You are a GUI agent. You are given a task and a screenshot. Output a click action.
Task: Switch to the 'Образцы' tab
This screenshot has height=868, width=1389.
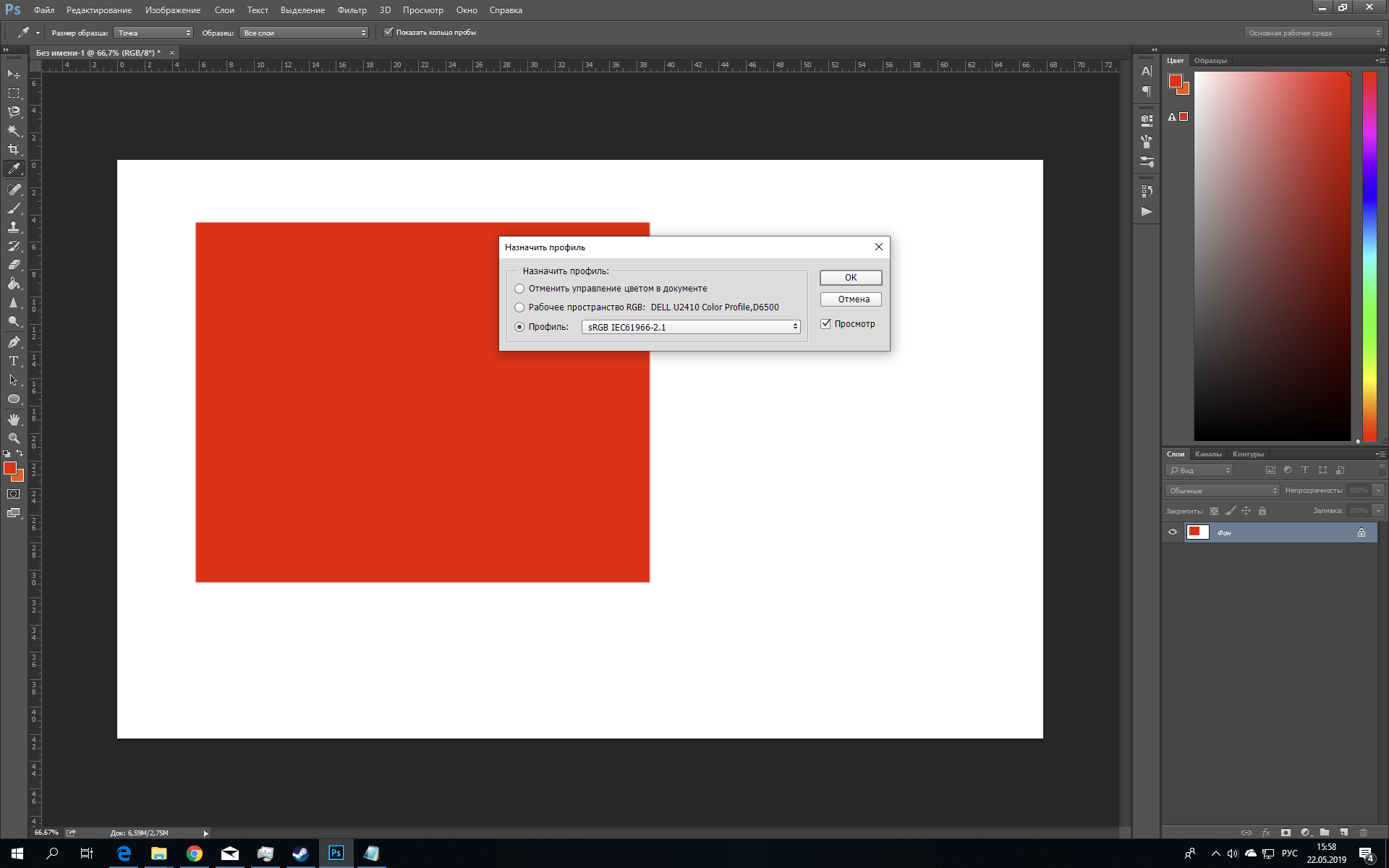(1210, 61)
